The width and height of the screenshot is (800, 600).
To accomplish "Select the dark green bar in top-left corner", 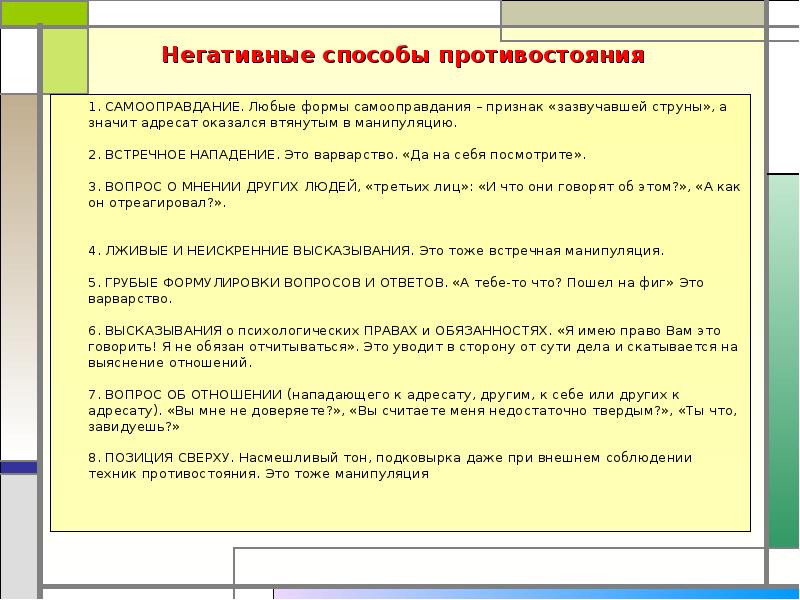I will 43,13.
